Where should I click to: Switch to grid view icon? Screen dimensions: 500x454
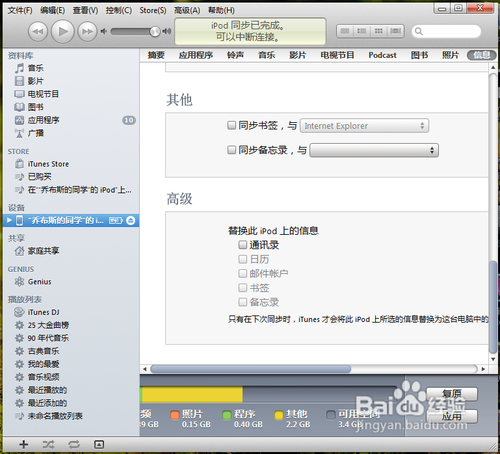click(379, 31)
